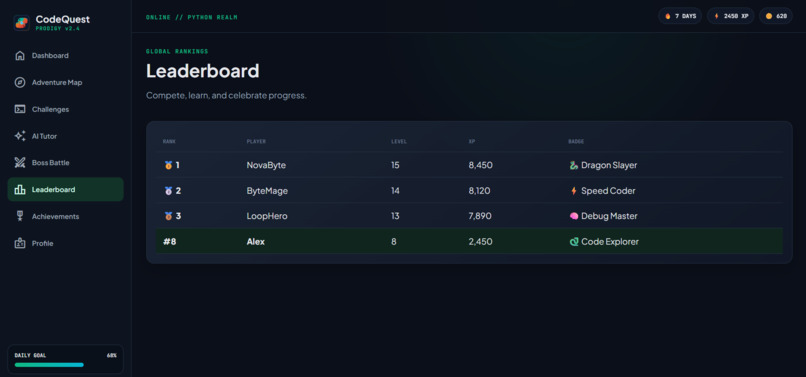Click the Profile ID card icon

pos(20,243)
